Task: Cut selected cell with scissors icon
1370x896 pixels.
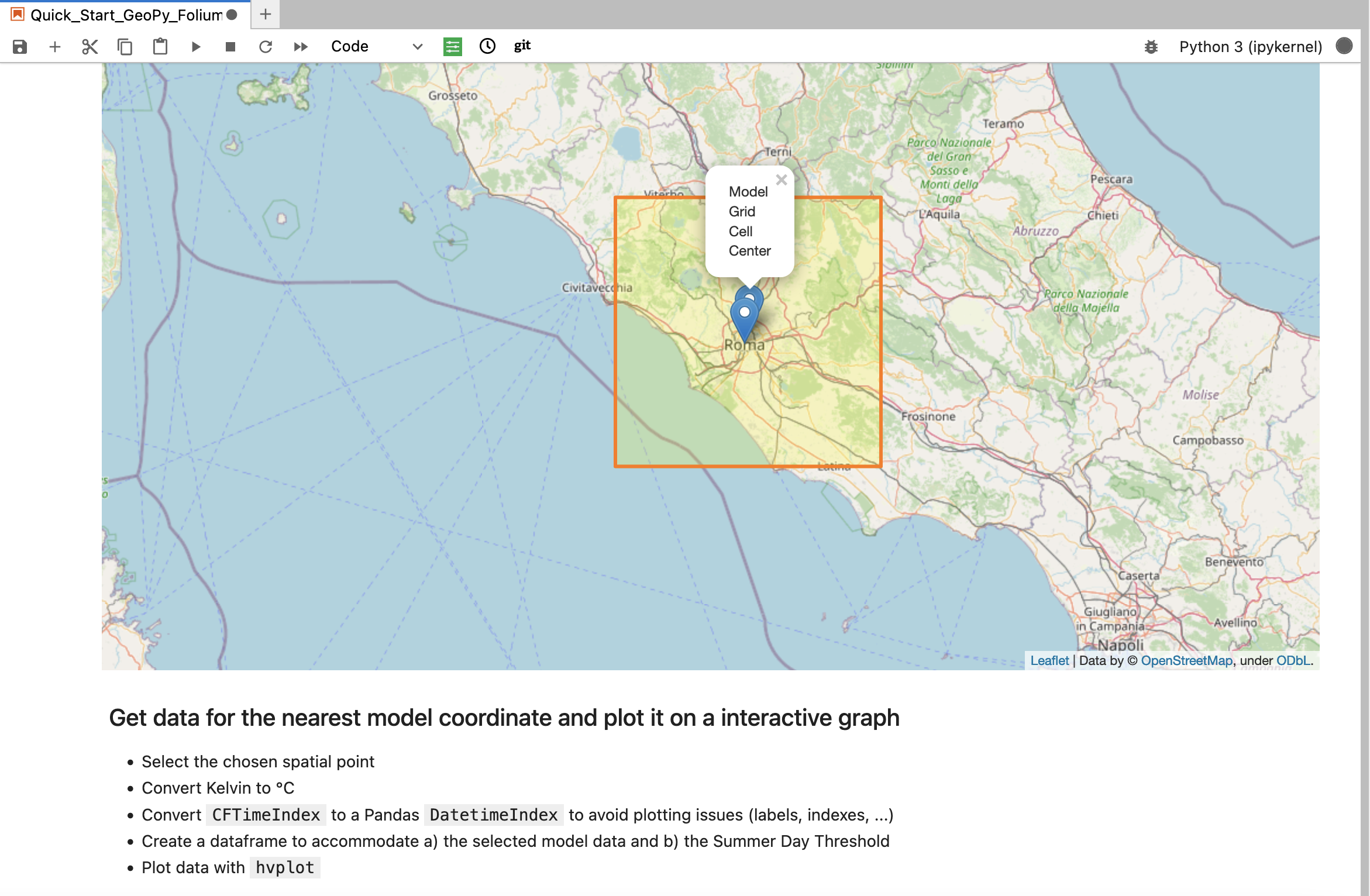Action: (x=90, y=46)
